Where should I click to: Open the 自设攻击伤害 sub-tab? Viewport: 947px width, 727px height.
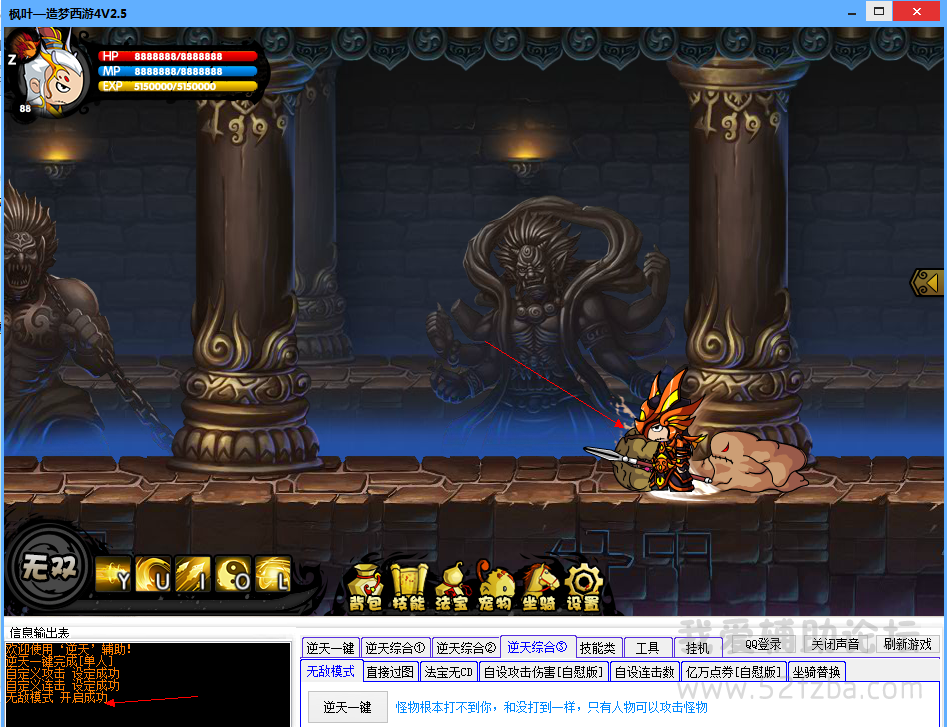coord(544,671)
